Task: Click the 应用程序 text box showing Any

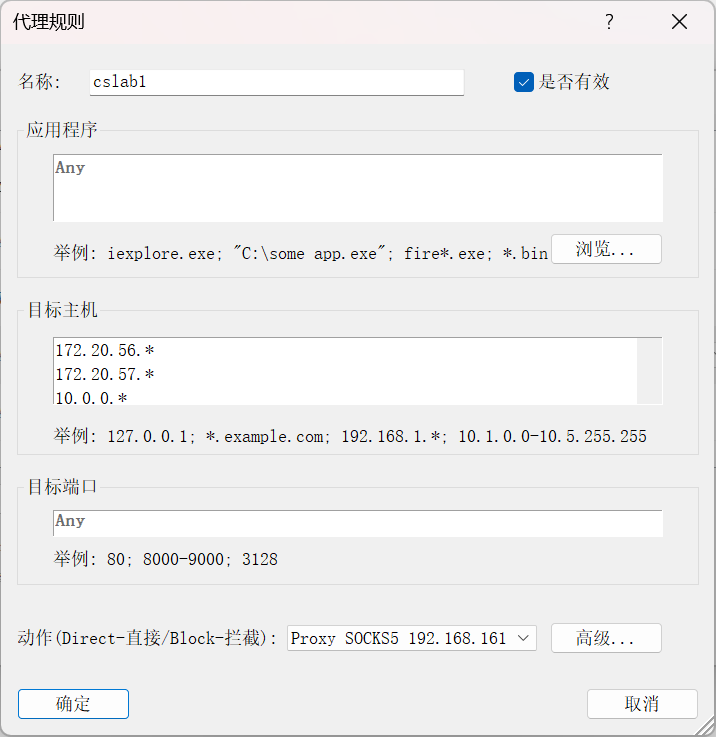Action: tap(358, 188)
